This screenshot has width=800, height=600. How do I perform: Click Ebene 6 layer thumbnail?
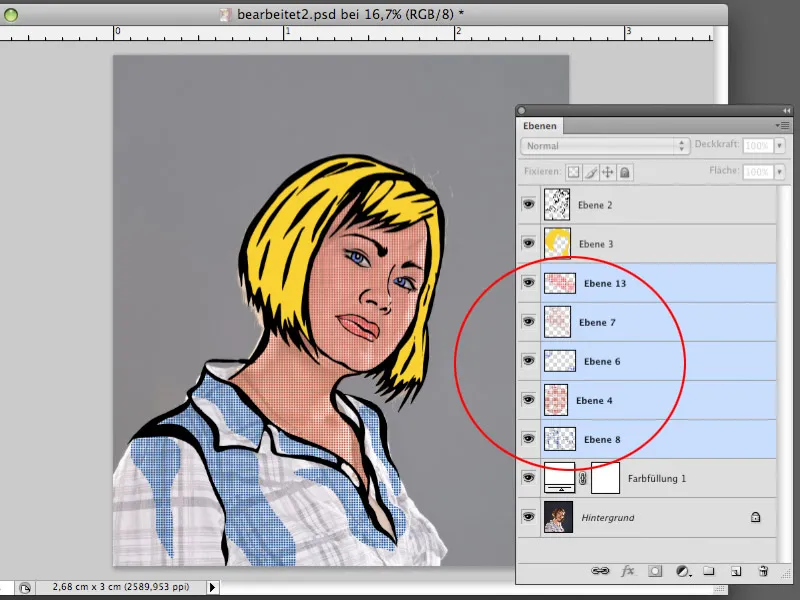click(x=560, y=361)
